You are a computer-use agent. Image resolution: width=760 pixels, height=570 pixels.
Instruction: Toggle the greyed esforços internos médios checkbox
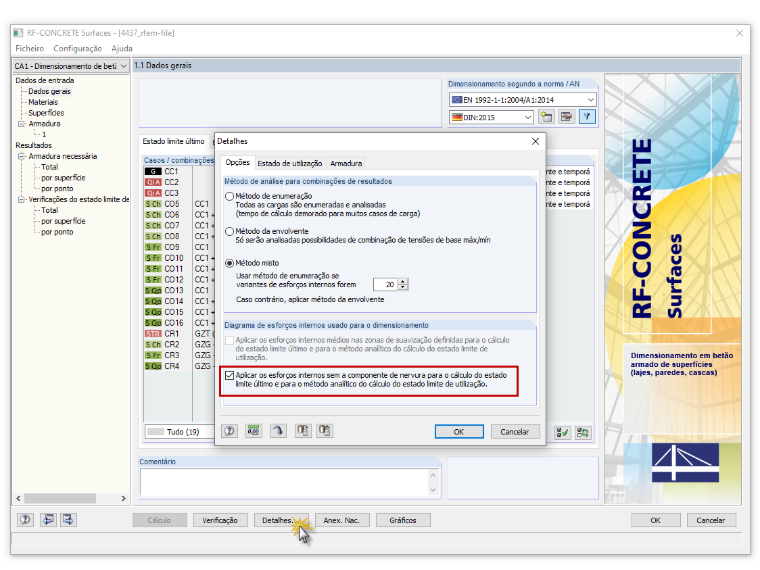230,340
